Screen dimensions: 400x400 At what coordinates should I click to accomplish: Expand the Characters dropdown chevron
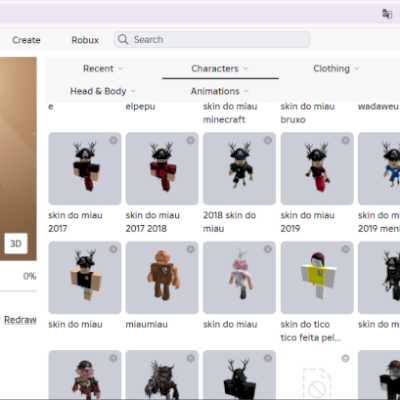point(246,69)
